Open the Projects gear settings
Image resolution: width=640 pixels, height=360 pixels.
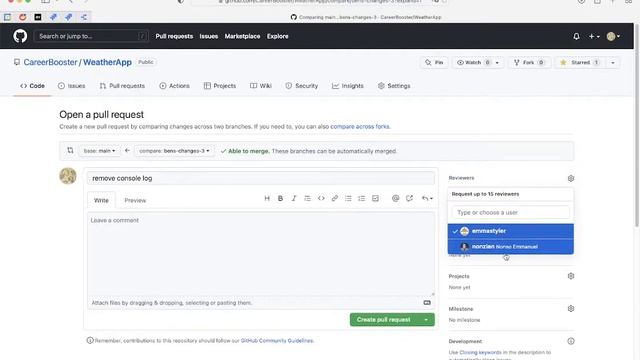coord(571,276)
